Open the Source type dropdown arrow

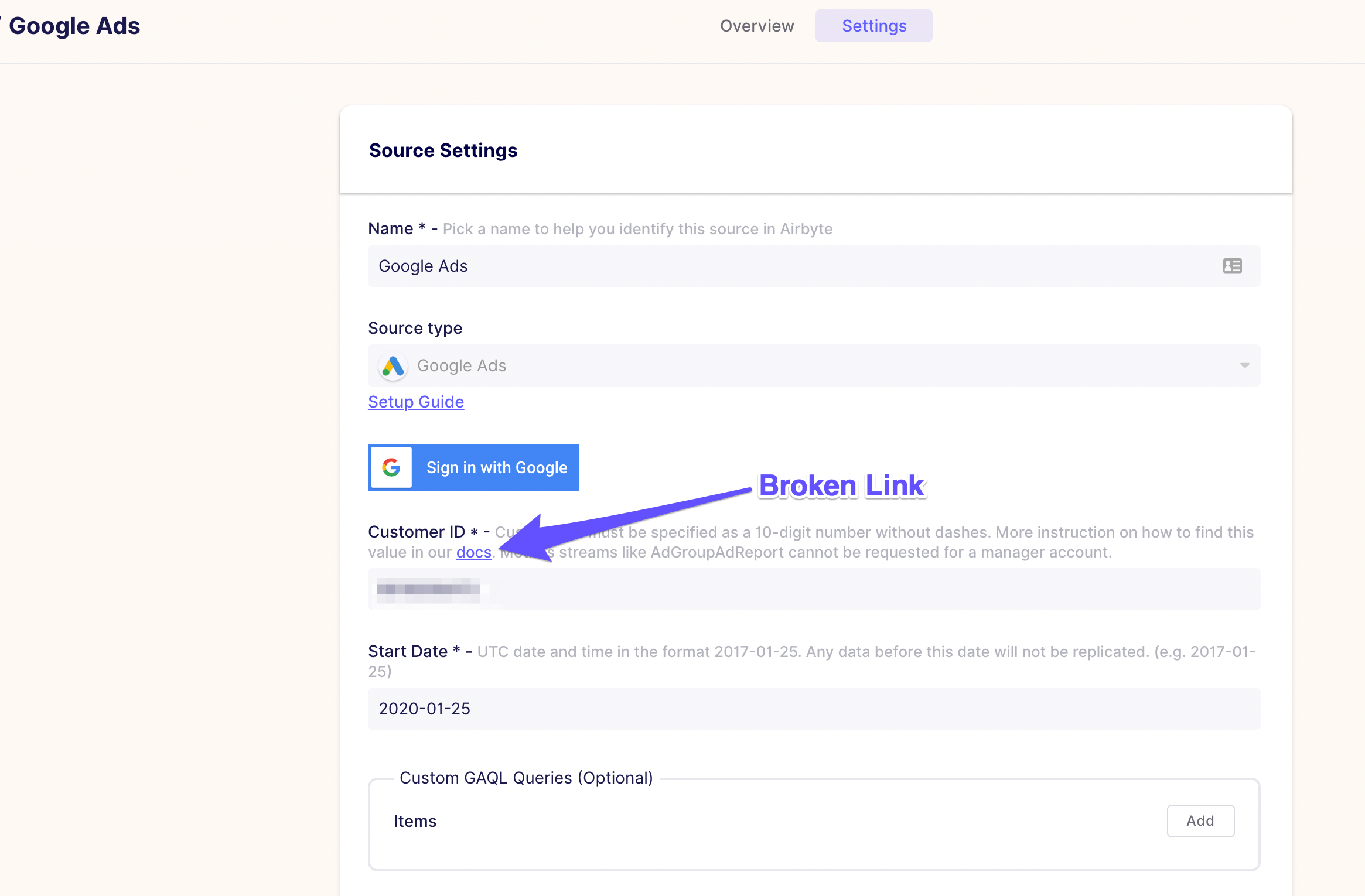click(1244, 365)
